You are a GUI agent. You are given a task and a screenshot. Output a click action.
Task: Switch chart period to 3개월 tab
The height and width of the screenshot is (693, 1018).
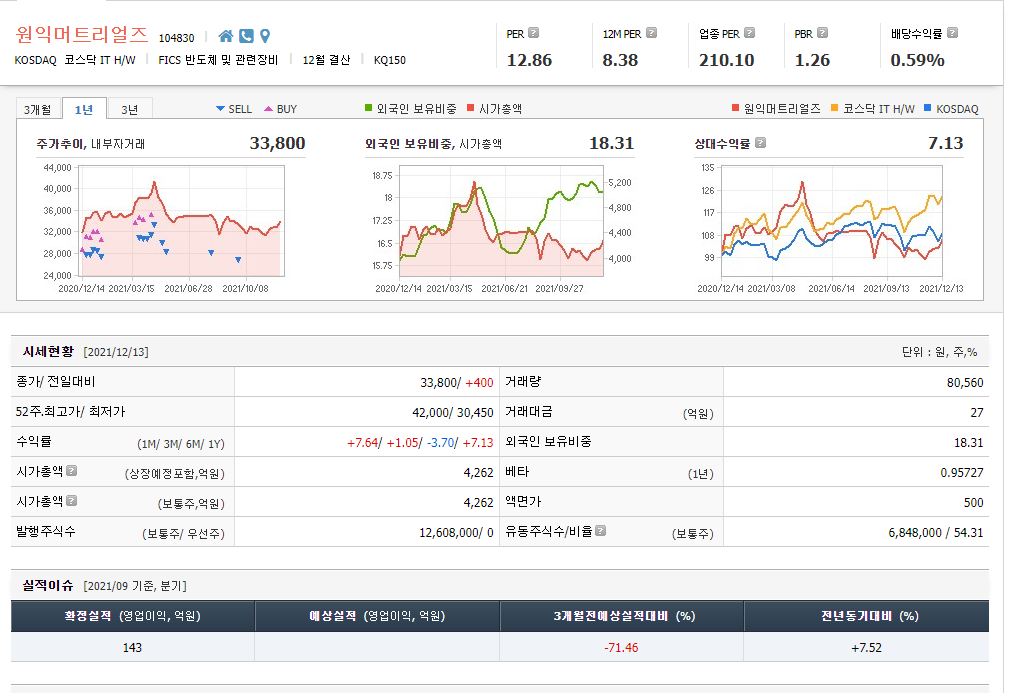coord(38,109)
